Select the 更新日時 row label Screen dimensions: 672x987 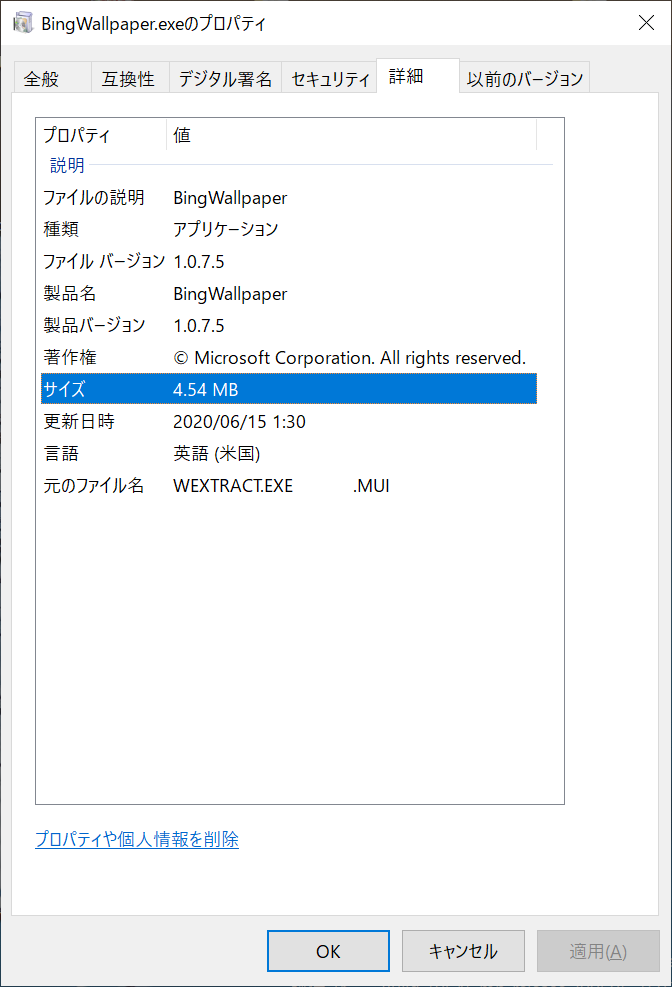(x=79, y=421)
